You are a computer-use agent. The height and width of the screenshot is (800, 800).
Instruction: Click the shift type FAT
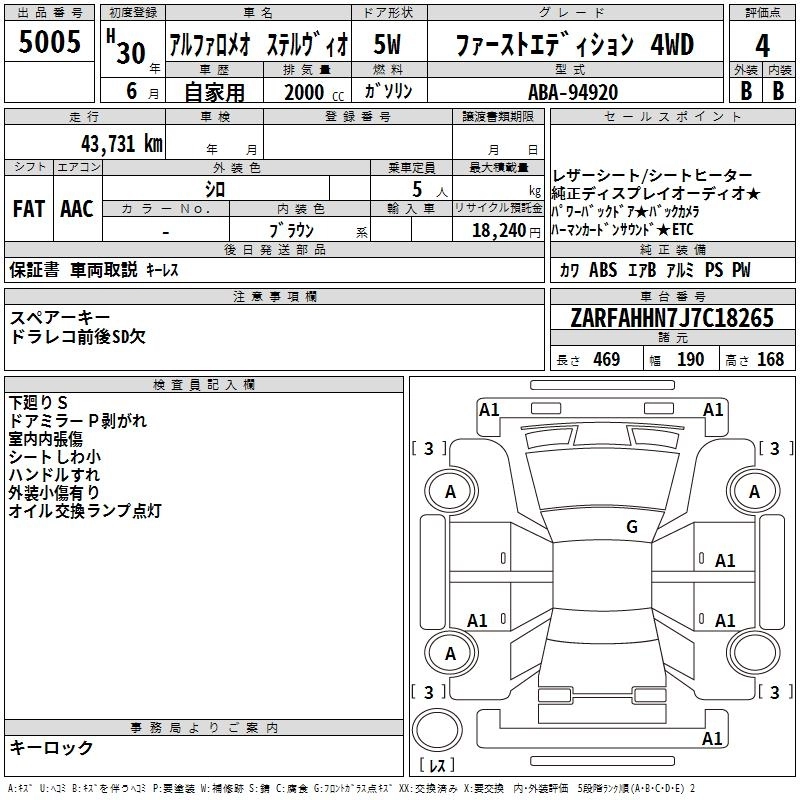point(29,209)
